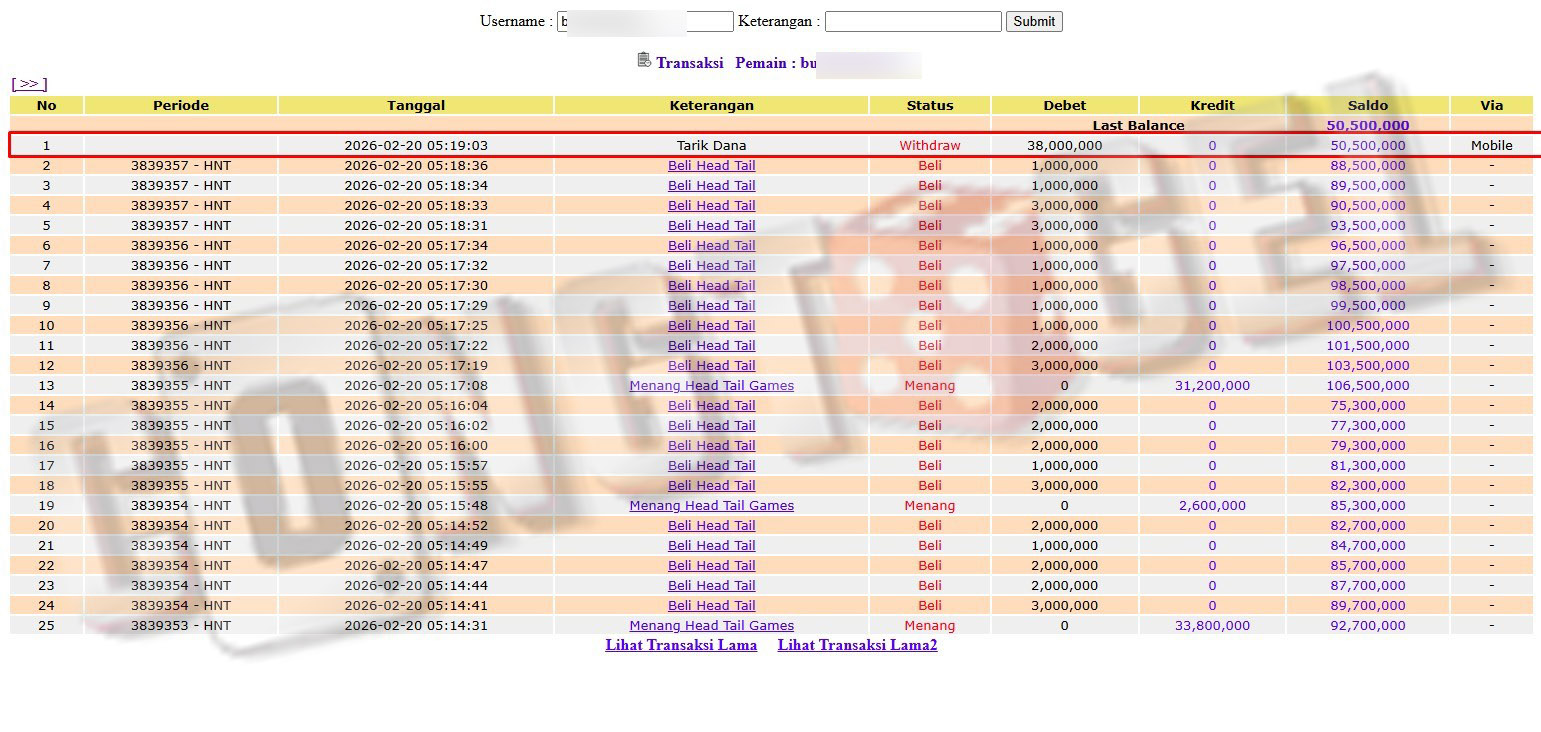
Task: Click the Saldo column header
Action: pyautogui.click(x=1367, y=105)
